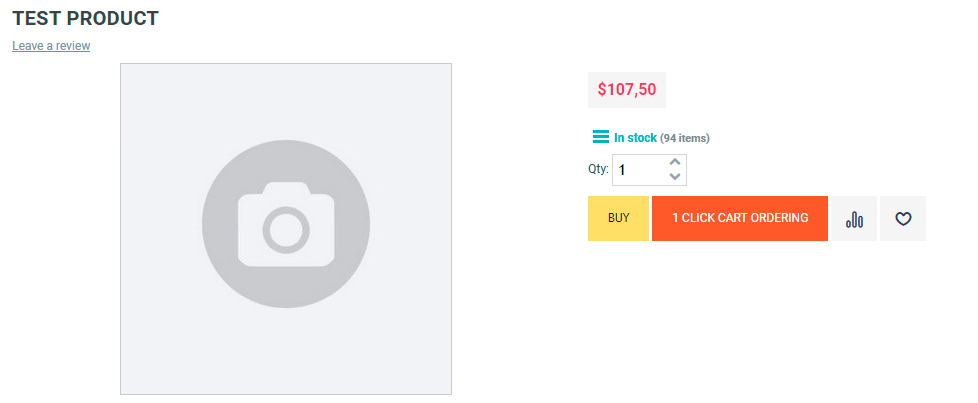This screenshot has height=403, width=978.
Task: Focus the Qty input field
Action: click(649, 170)
